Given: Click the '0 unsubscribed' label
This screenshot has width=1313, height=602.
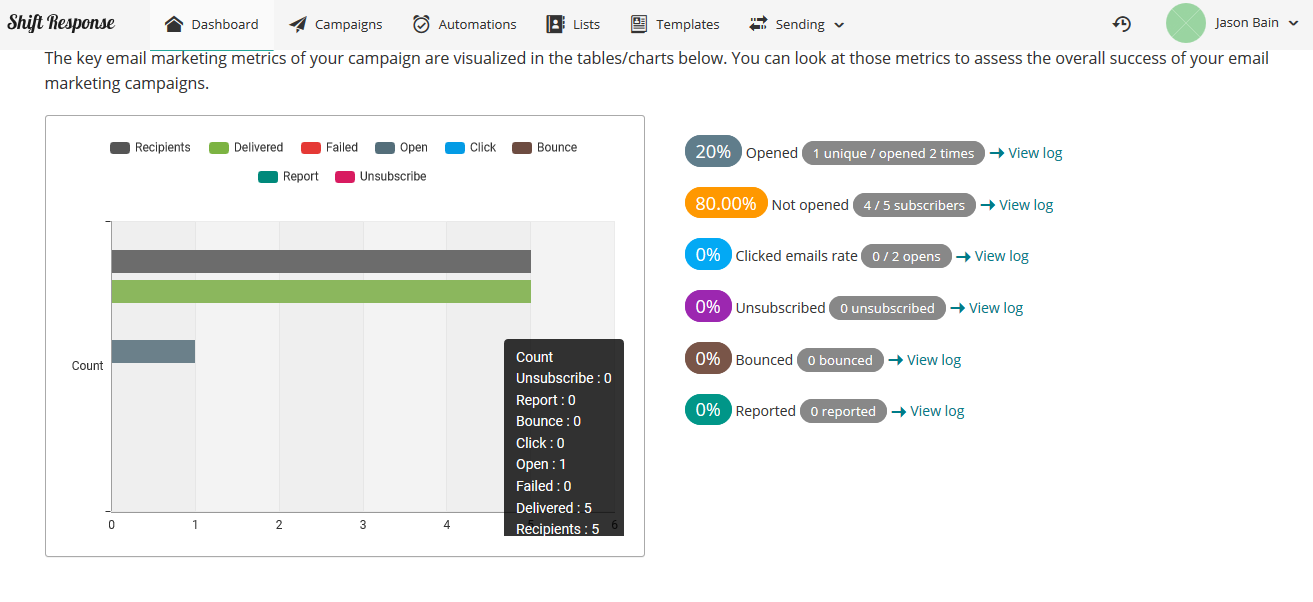Looking at the screenshot, I should click(x=887, y=308).
